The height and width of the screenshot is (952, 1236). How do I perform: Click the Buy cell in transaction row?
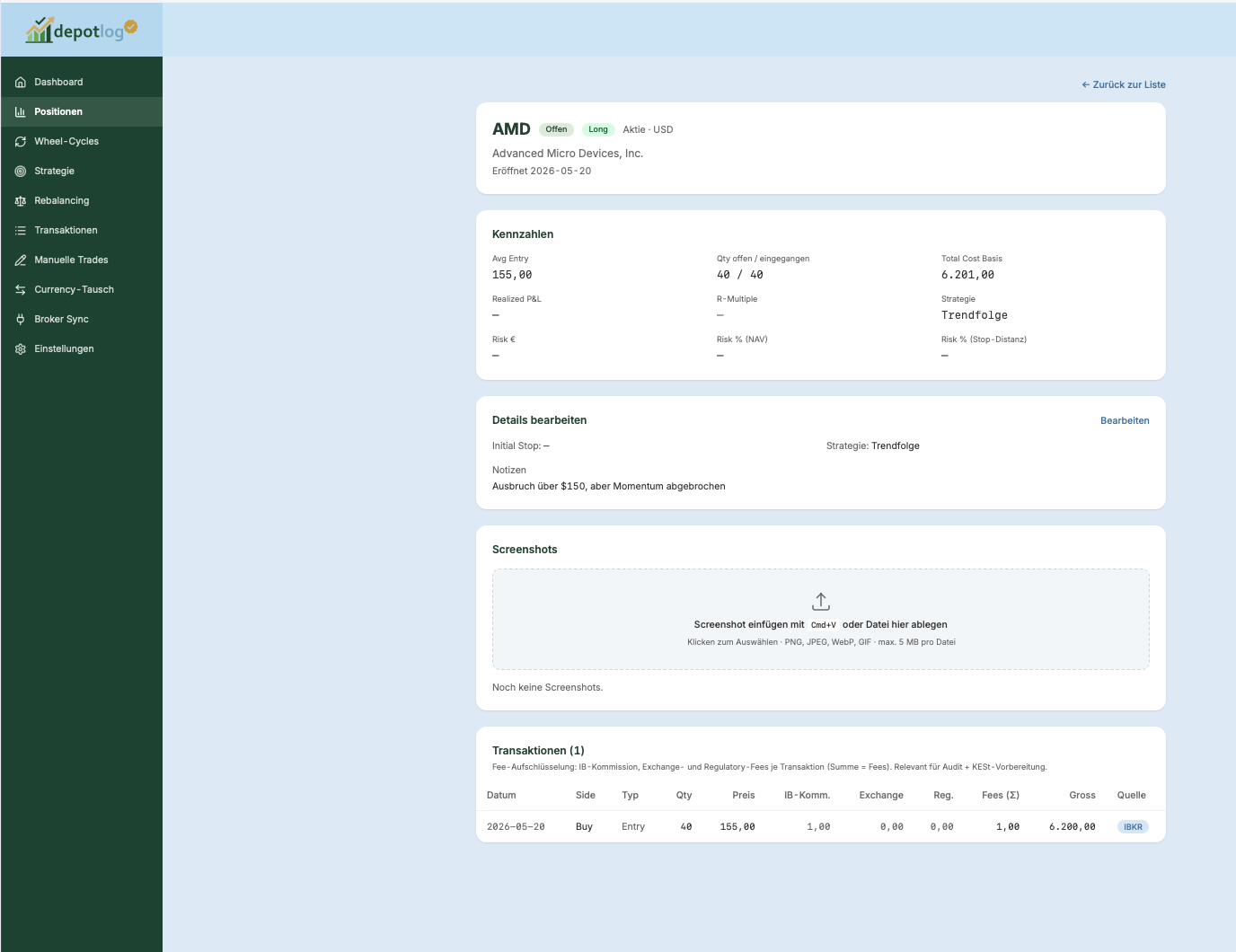coord(584,827)
